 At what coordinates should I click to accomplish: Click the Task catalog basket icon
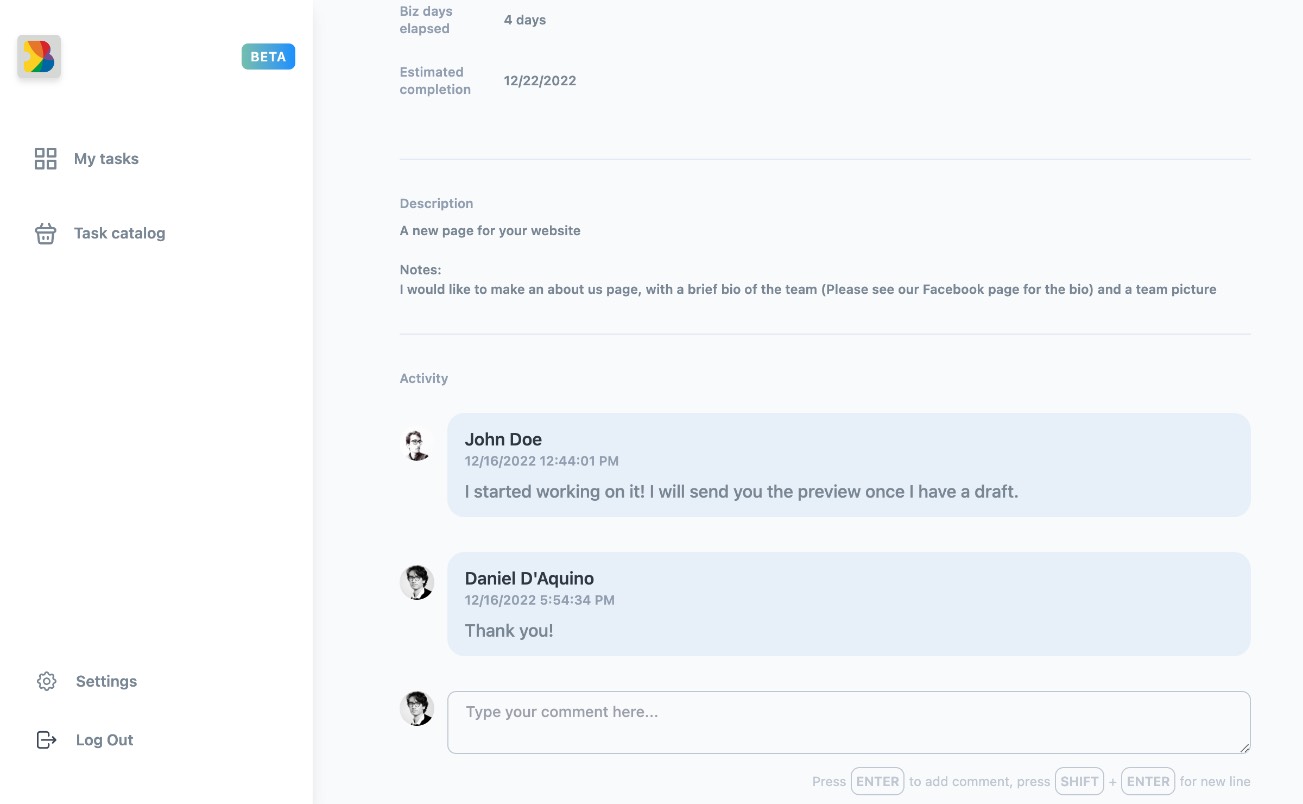[x=45, y=233]
